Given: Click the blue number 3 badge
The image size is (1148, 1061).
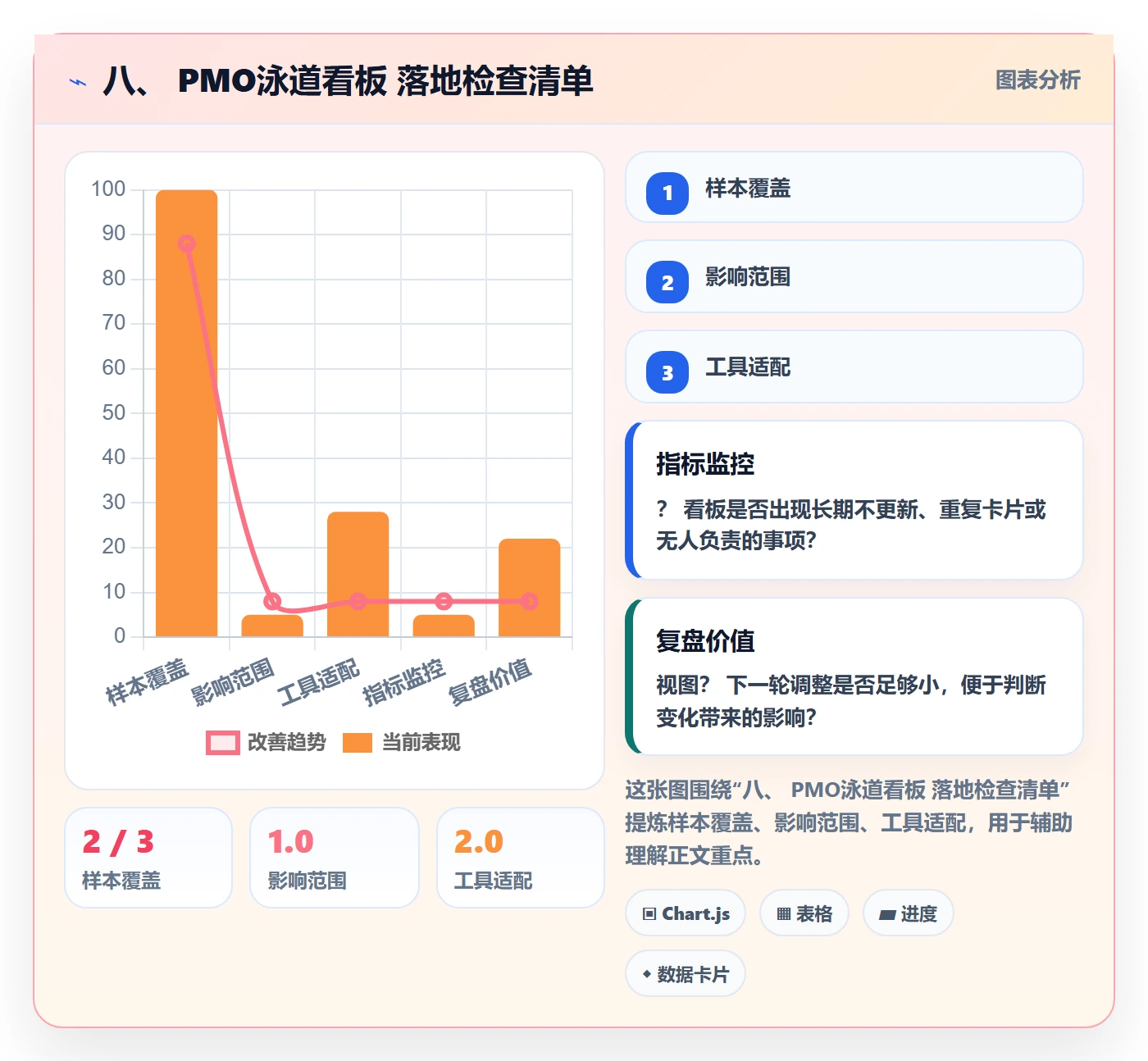Looking at the screenshot, I should click(x=667, y=372).
